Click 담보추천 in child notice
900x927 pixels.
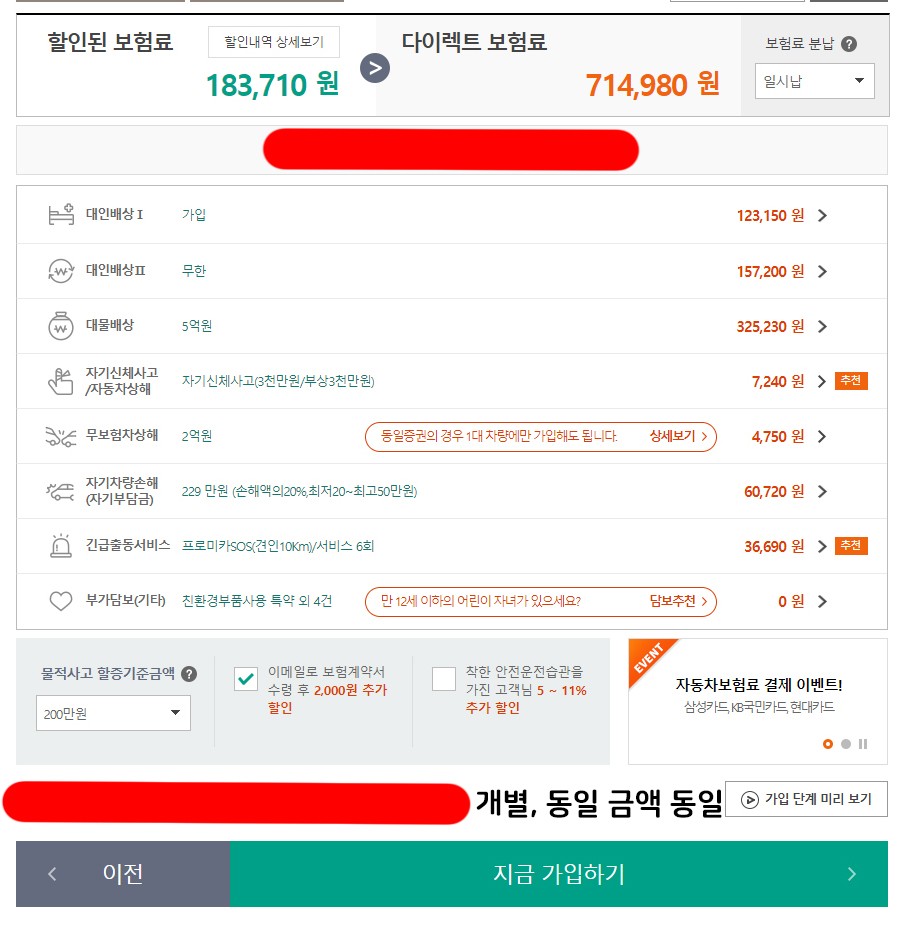pos(678,601)
